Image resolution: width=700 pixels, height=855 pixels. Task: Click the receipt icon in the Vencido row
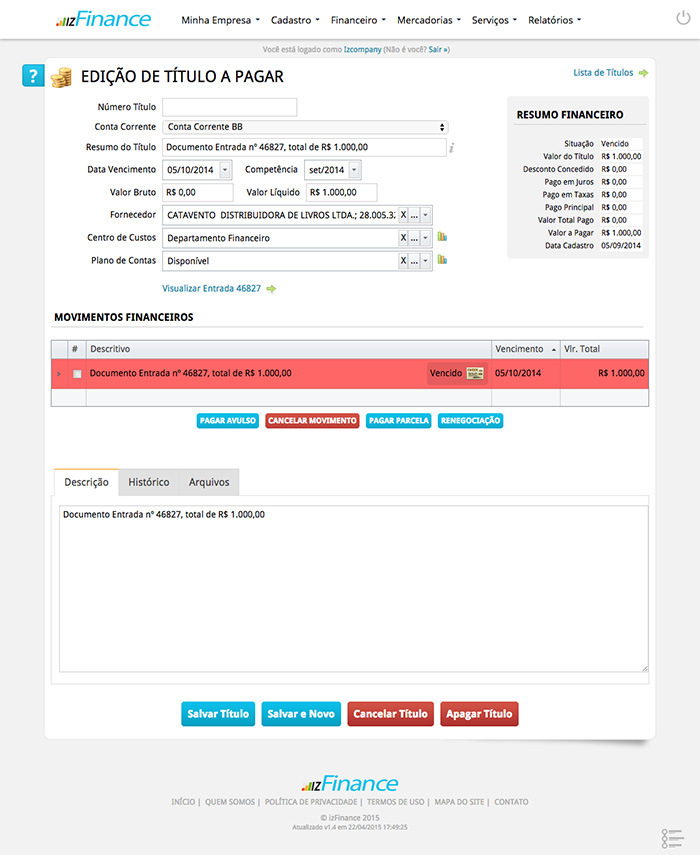[475, 373]
